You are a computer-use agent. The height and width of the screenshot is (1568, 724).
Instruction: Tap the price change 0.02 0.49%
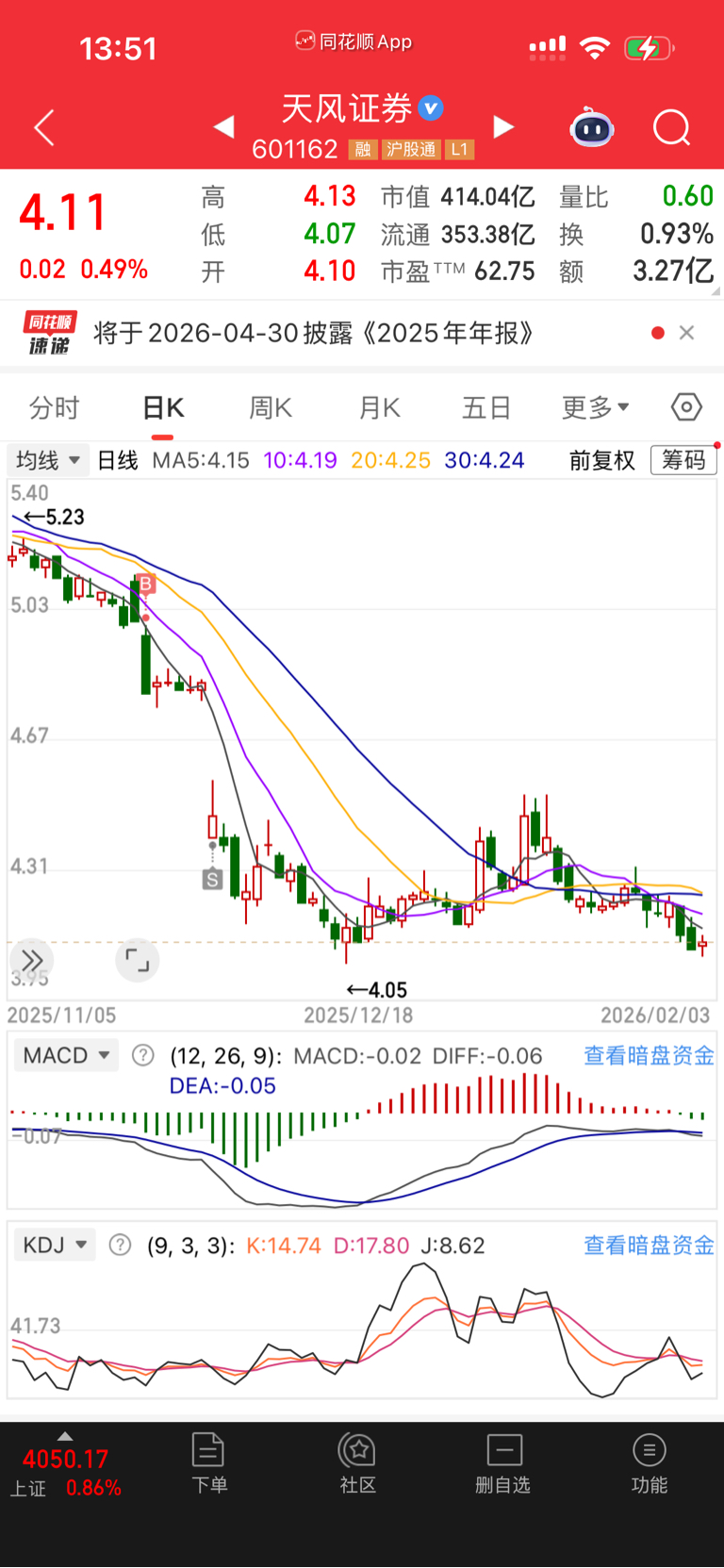83,270
